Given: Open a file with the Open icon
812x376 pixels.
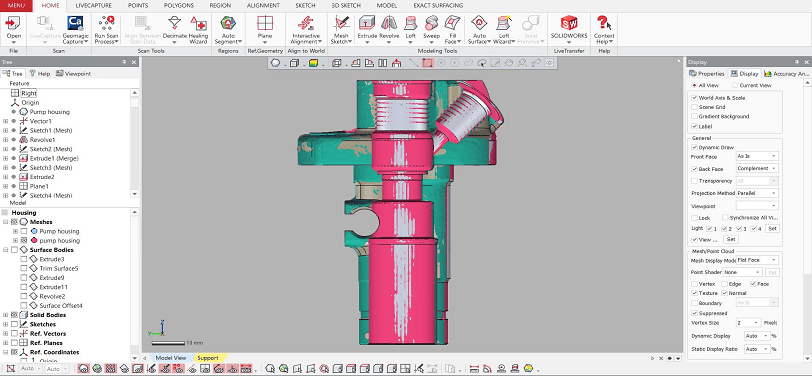Looking at the screenshot, I should (x=13, y=29).
